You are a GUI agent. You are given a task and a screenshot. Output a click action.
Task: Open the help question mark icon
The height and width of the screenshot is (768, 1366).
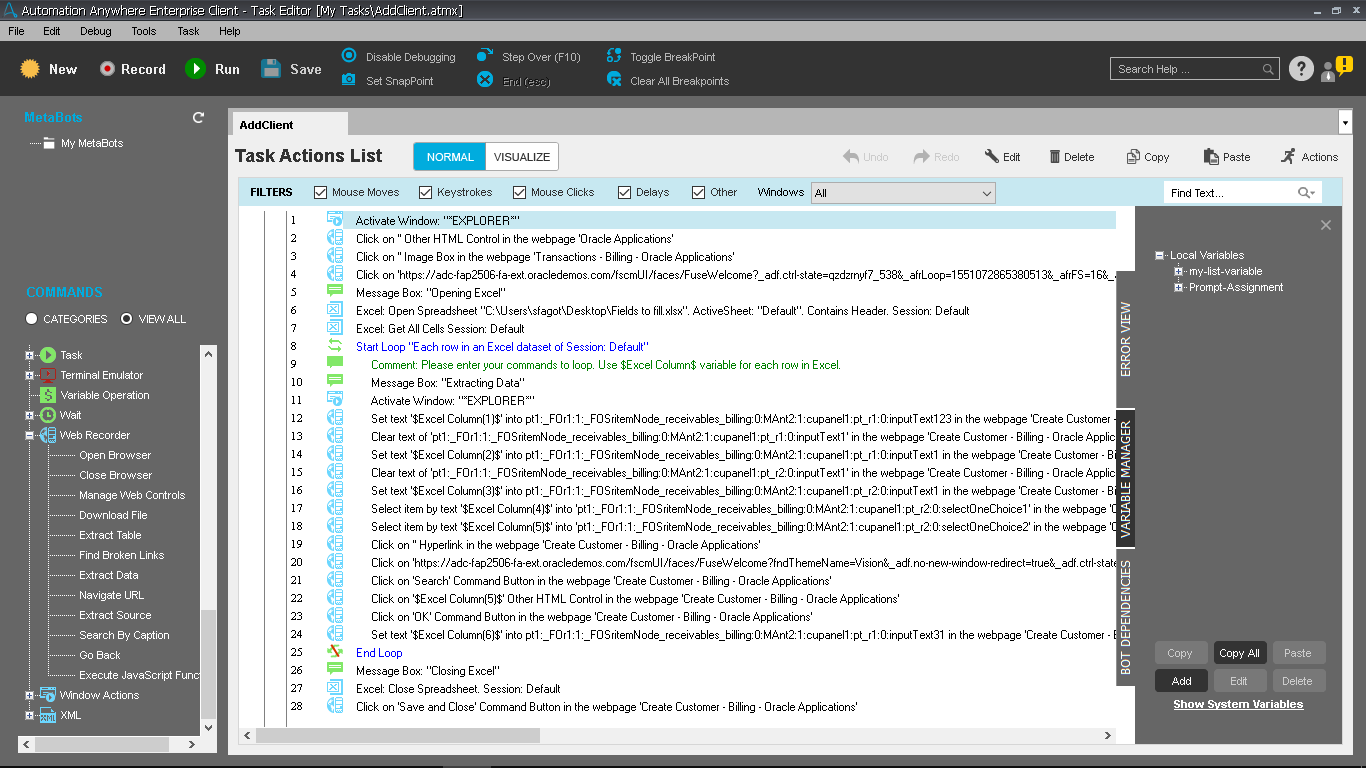point(1300,69)
